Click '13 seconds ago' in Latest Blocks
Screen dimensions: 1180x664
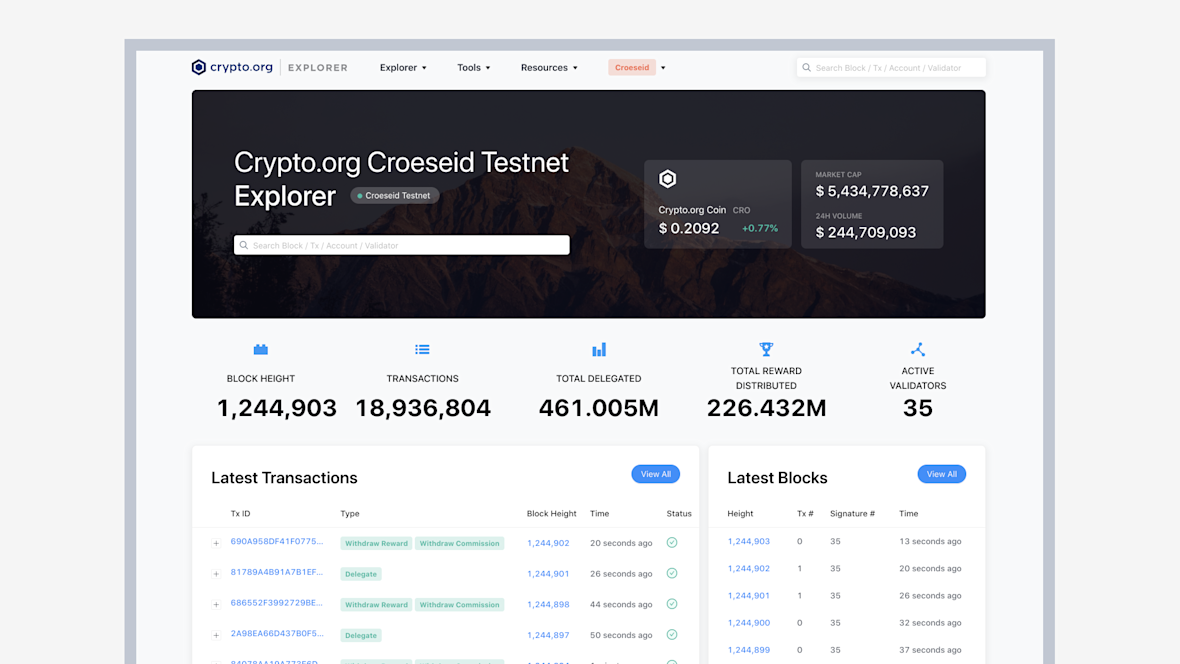930,541
